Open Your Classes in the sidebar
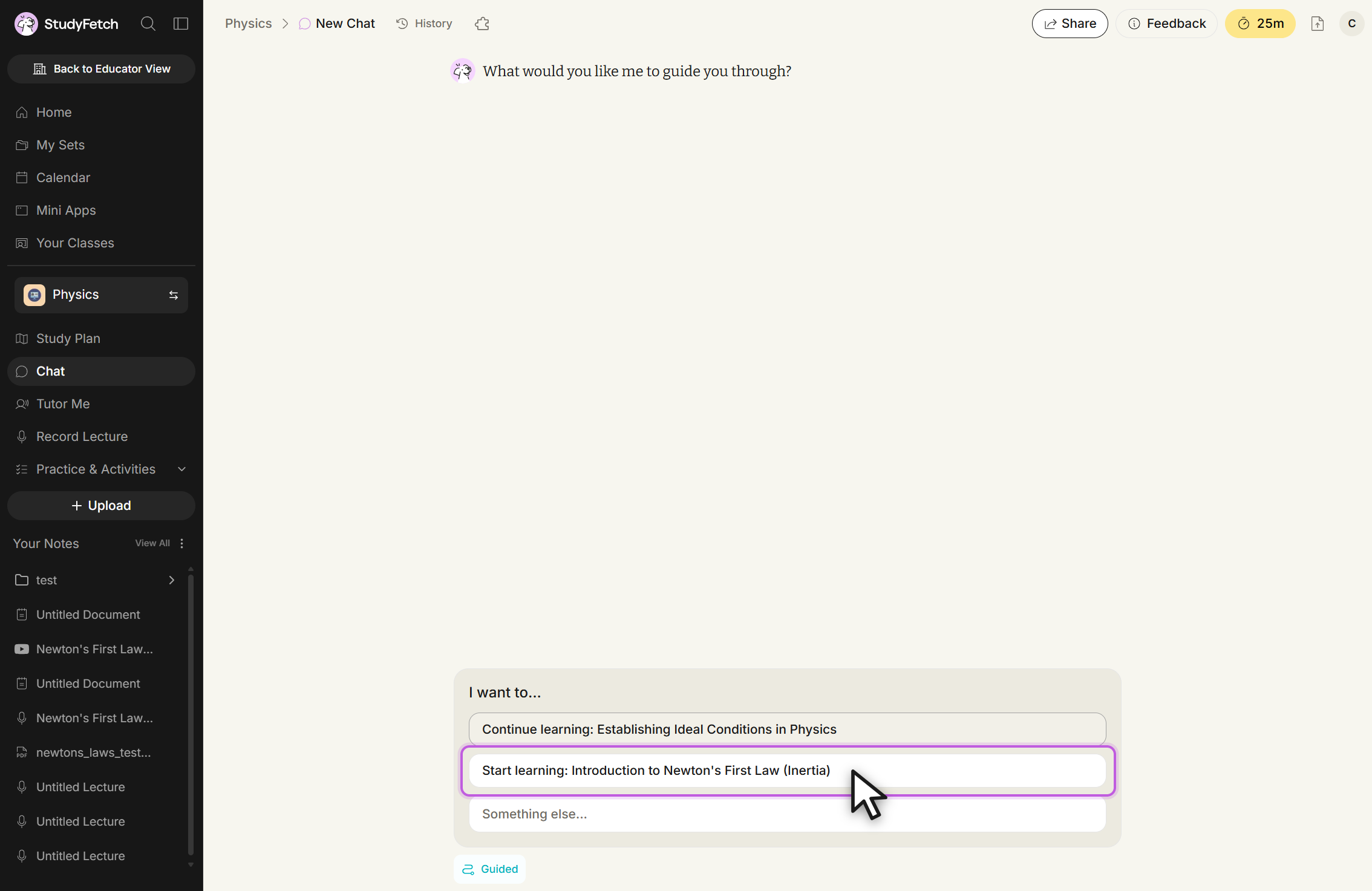1372x891 pixels. (101, 243)
